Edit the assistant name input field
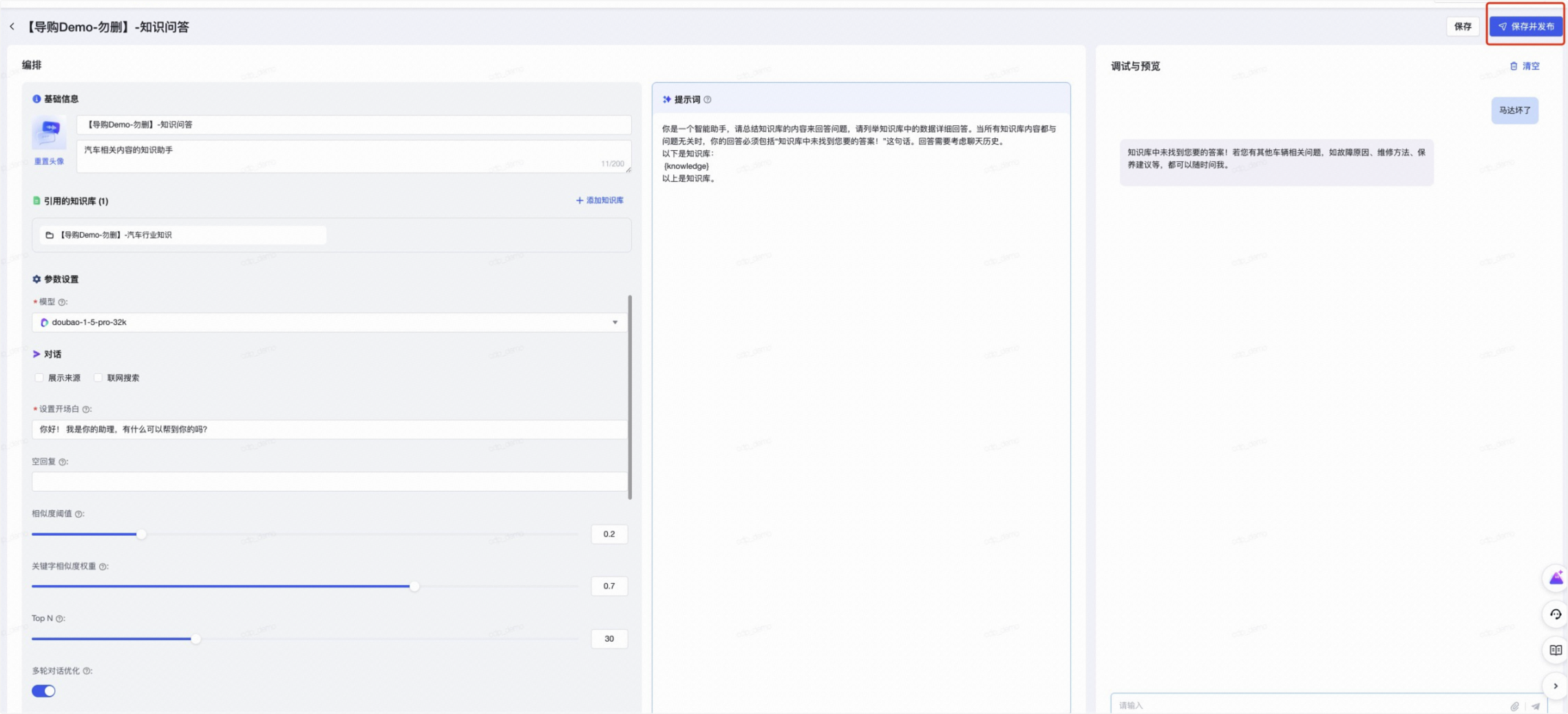Screen dimensions: 1568x714 [x=354, y=125]
